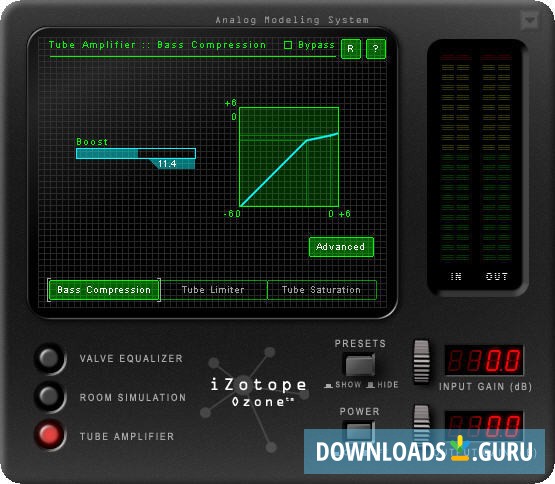Click the Boost value 11.4
Viewport: 555px width, 484px height.
(x=167, y=164)
